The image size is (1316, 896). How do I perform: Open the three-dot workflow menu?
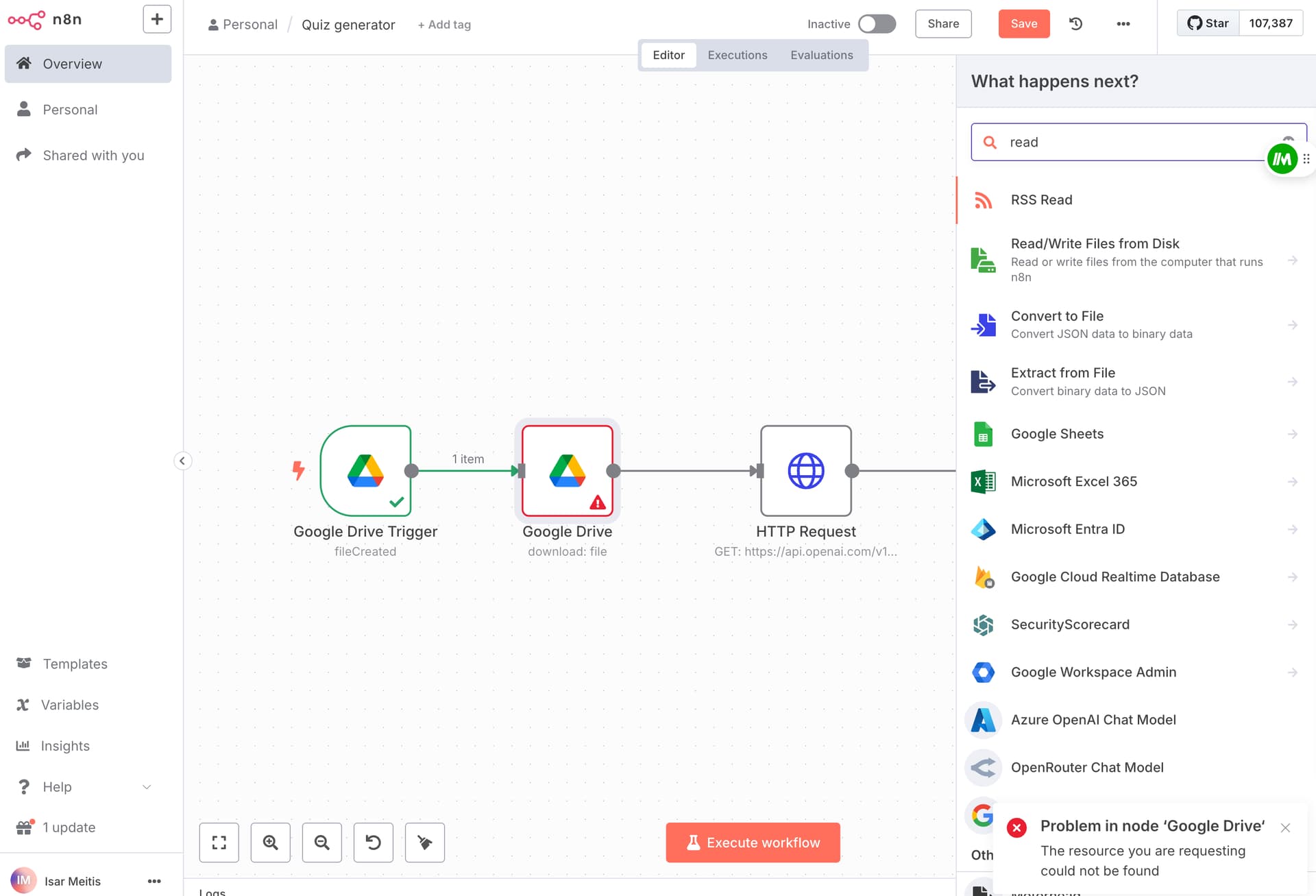point(1123,24)
